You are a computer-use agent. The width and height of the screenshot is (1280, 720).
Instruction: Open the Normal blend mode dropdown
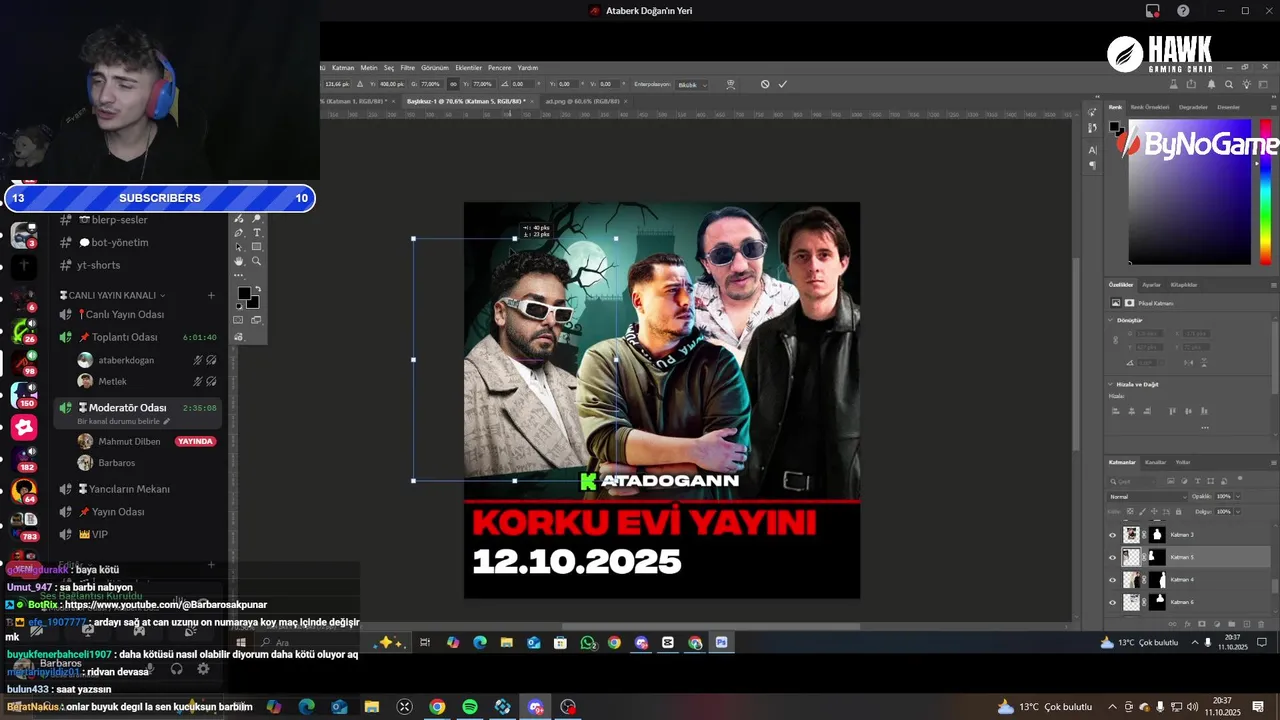click(x=1146, y=497)
